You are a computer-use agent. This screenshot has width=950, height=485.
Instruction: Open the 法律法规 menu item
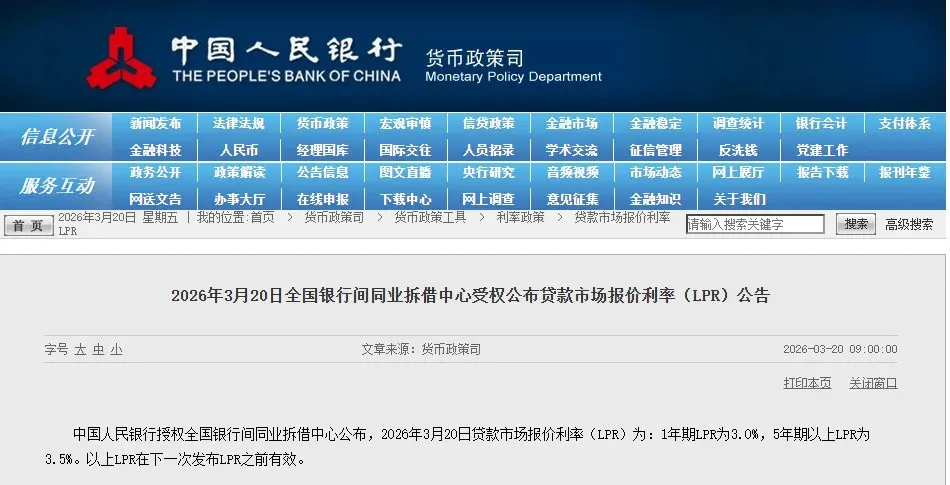pyautogui.click(x=239, y=124)
